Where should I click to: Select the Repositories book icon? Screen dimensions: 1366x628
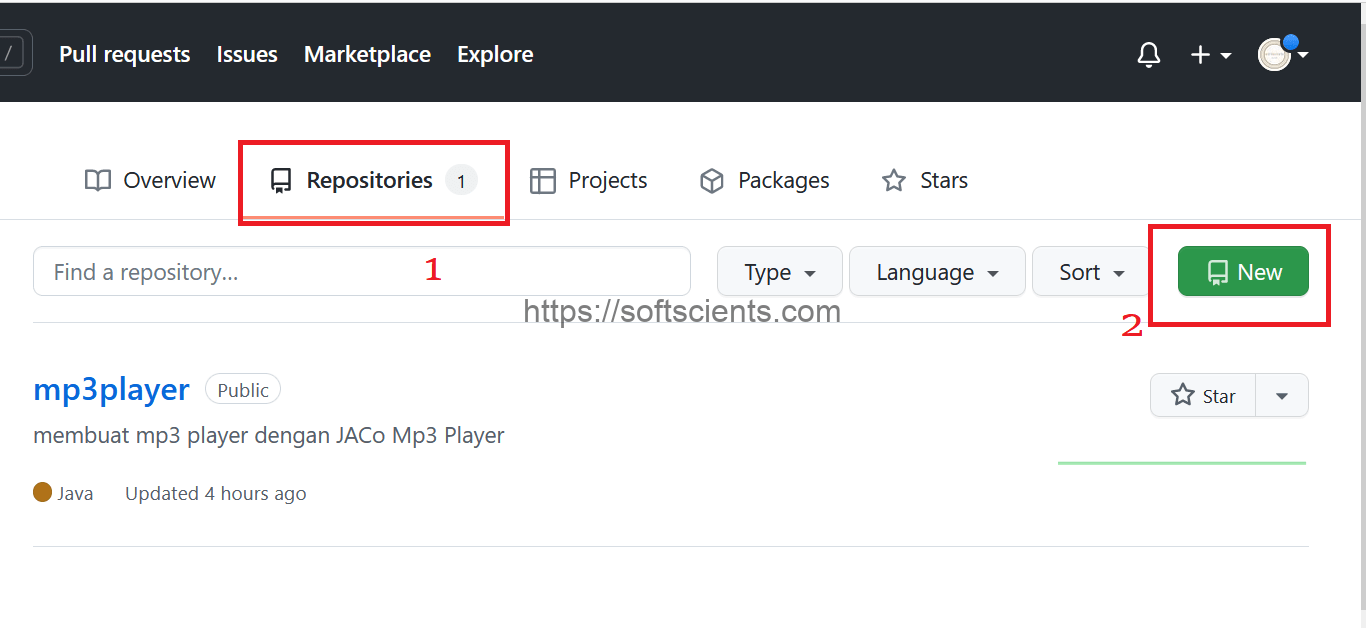[279, 180]
